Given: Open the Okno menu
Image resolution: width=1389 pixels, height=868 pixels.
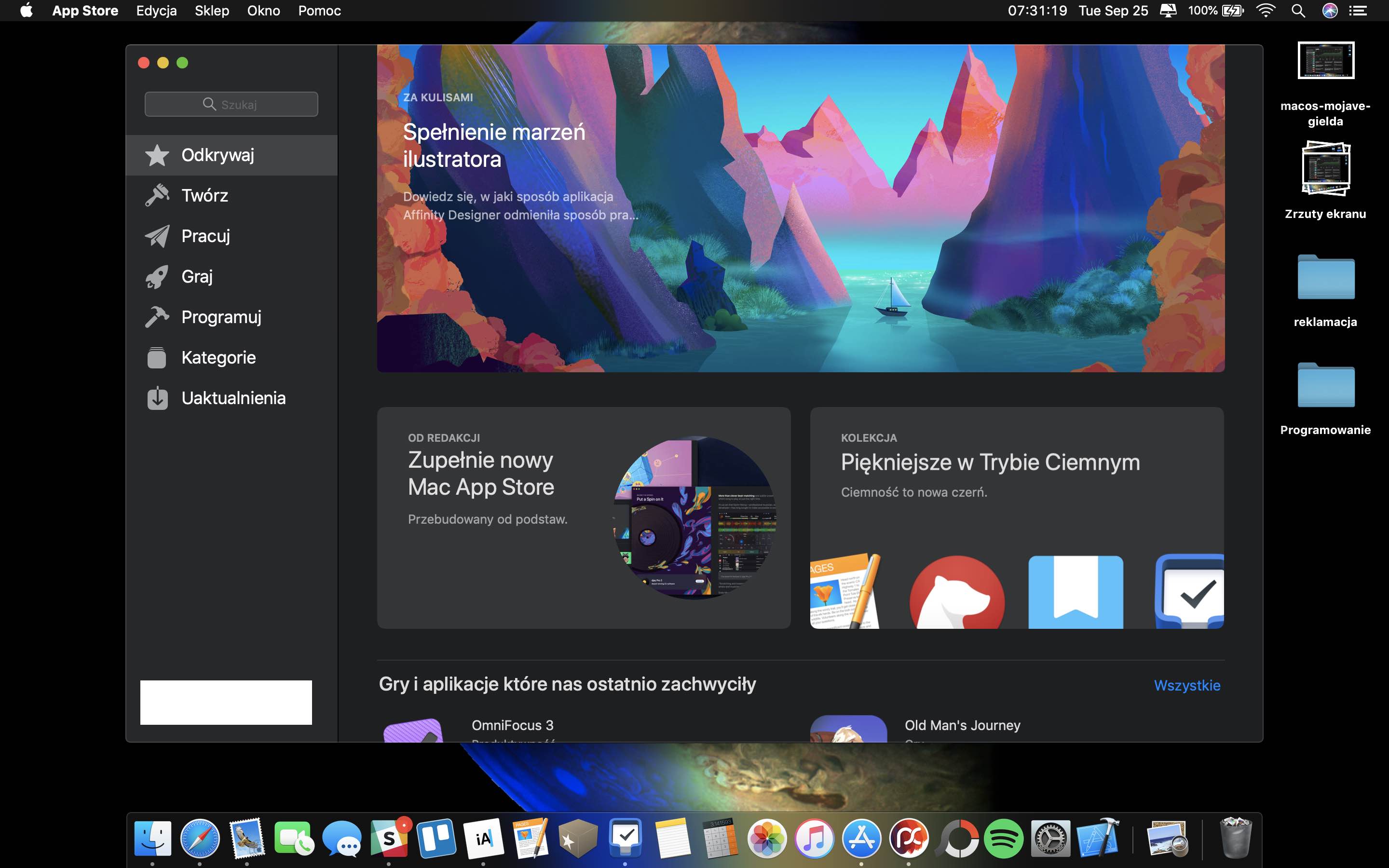Looking at the screenshot, I should click(x=263, y=10).
